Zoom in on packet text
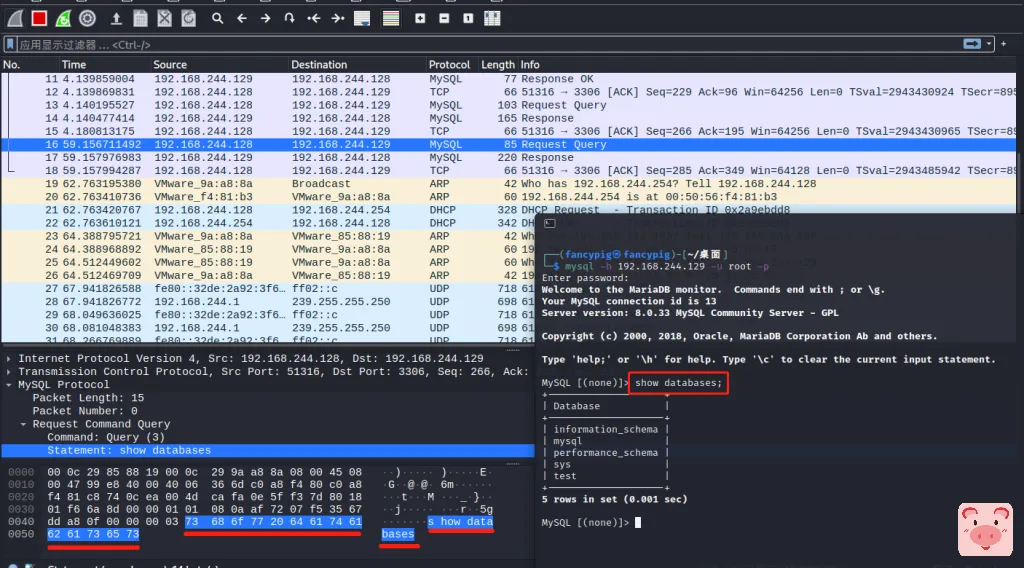Screen dimensions: 1024x568 [420, 18]
